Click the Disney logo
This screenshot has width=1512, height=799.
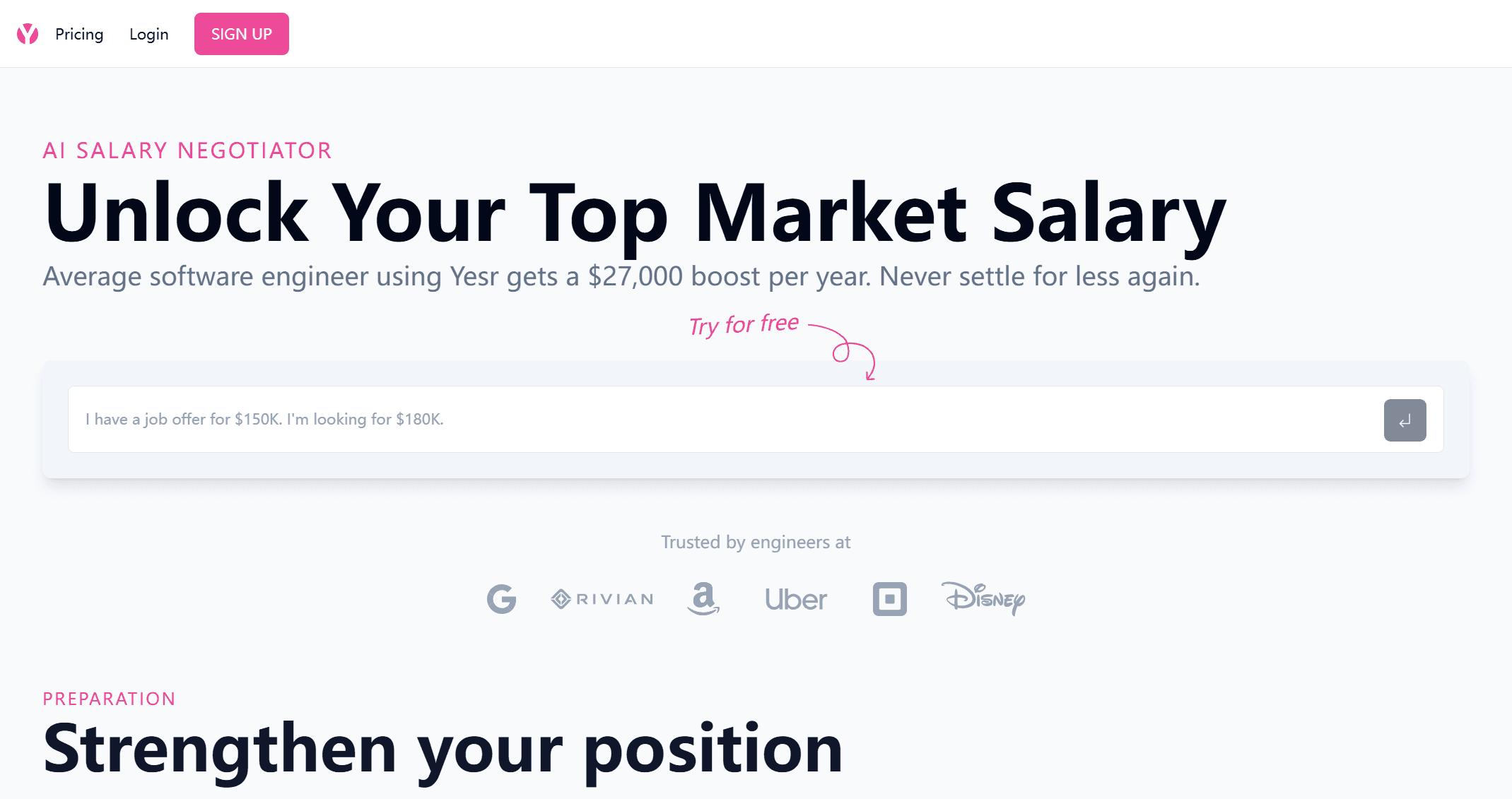coord(983,598)
